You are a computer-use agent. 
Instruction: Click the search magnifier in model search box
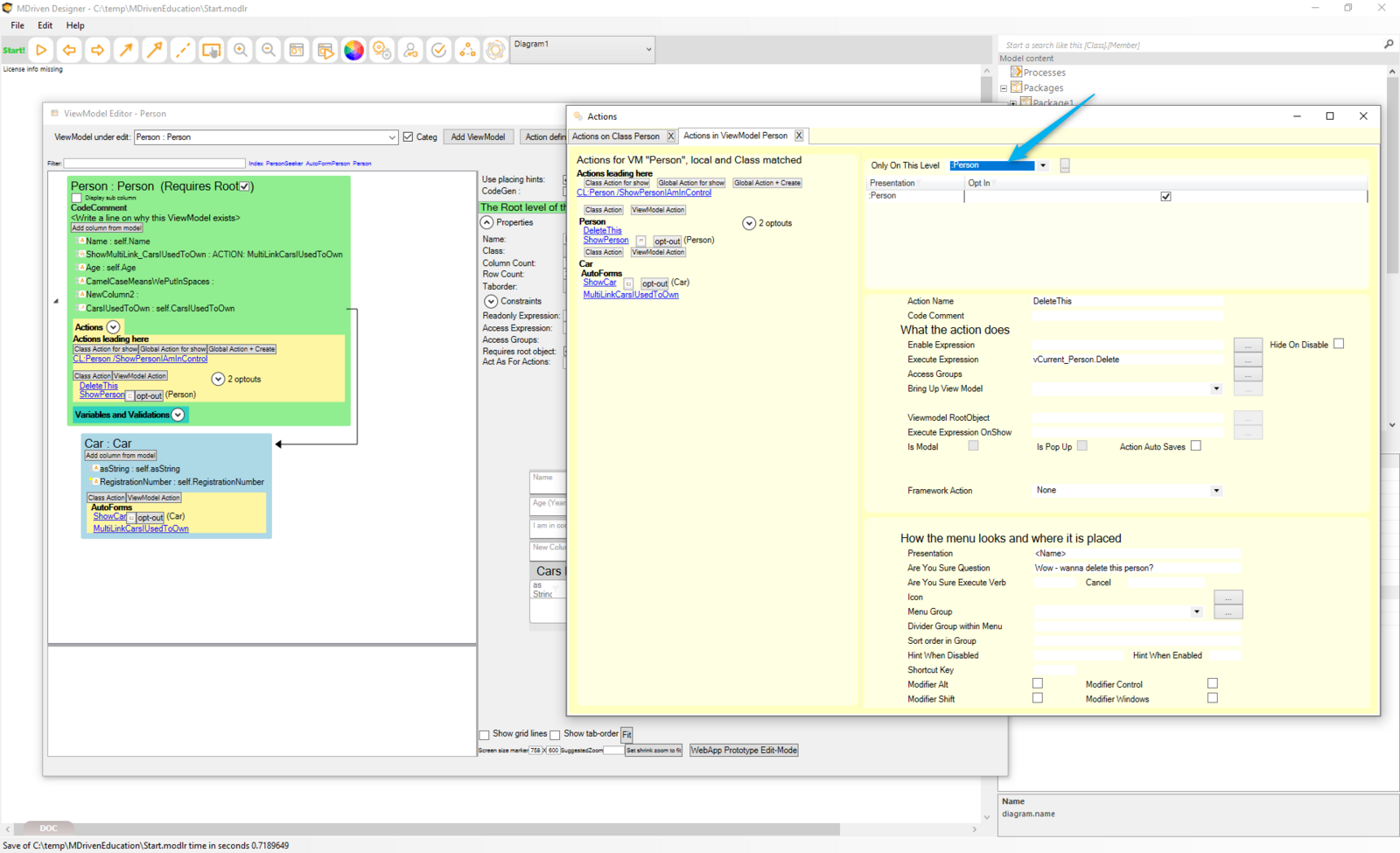pyautogui.click(x=1389, y=44)
